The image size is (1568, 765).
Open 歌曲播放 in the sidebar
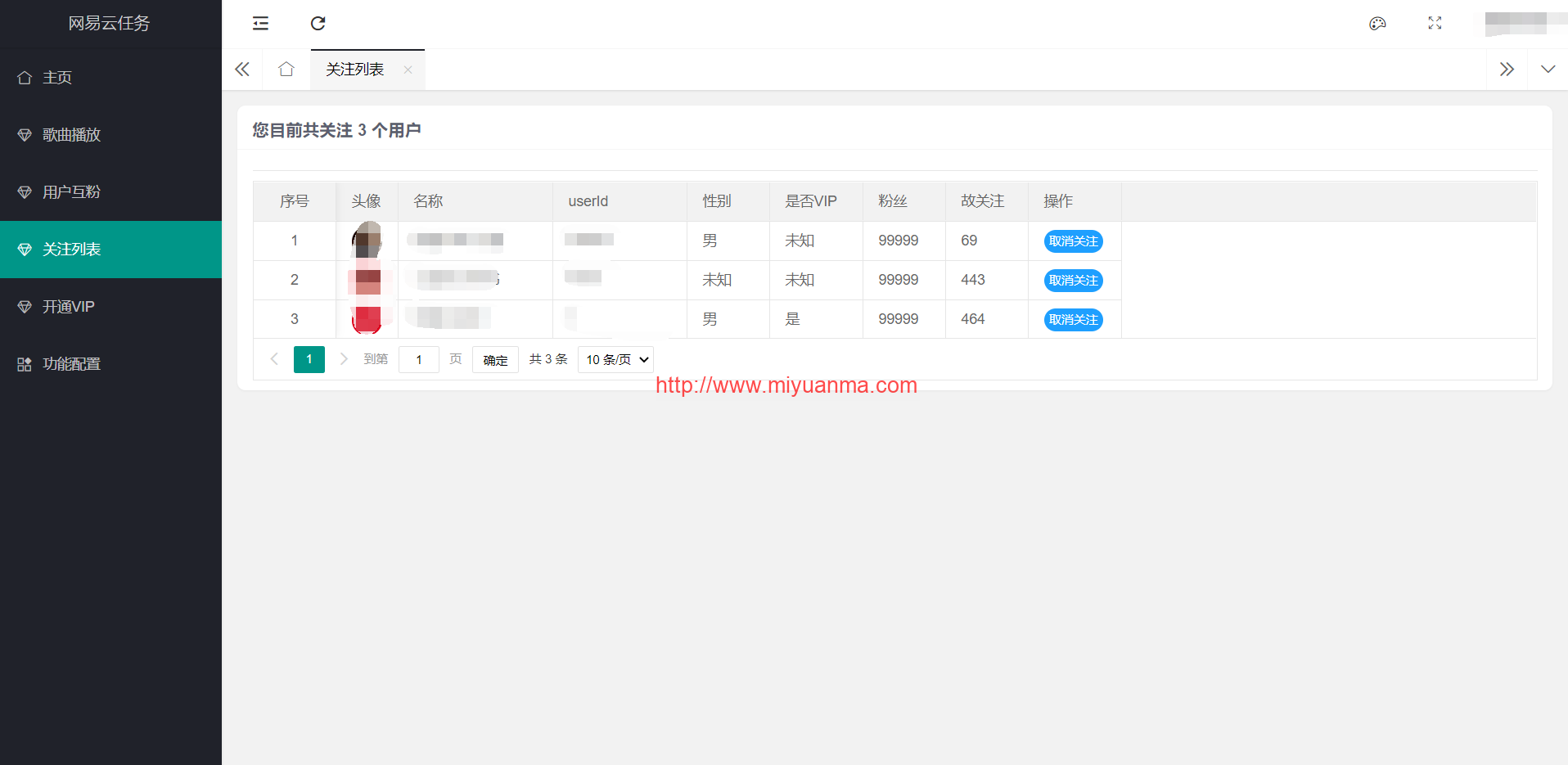tap(110, 135)
